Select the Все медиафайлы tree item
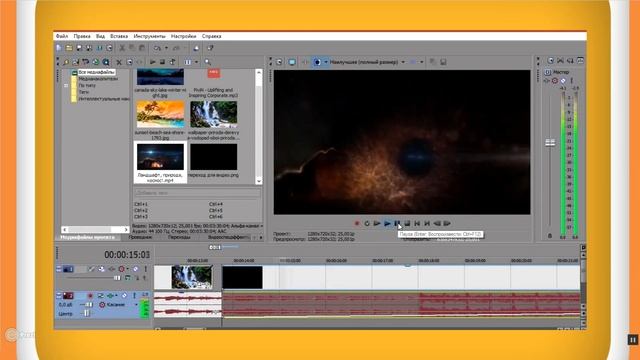 click(x=96, y=72)
